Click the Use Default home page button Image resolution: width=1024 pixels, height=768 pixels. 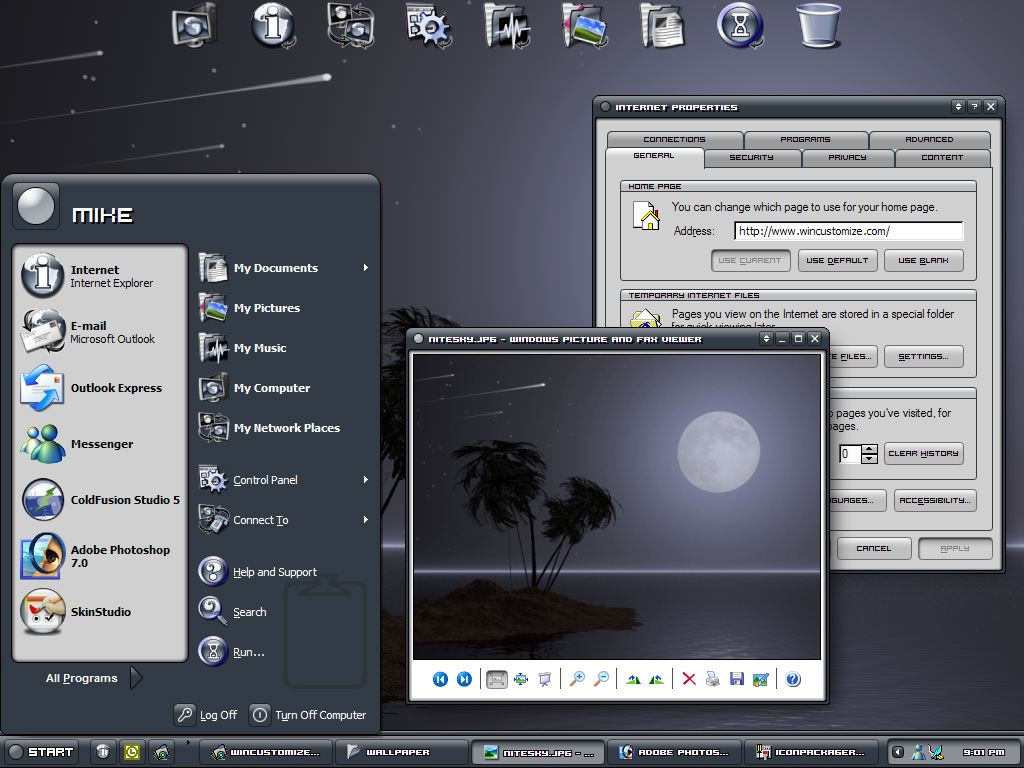tap(837, 261)
